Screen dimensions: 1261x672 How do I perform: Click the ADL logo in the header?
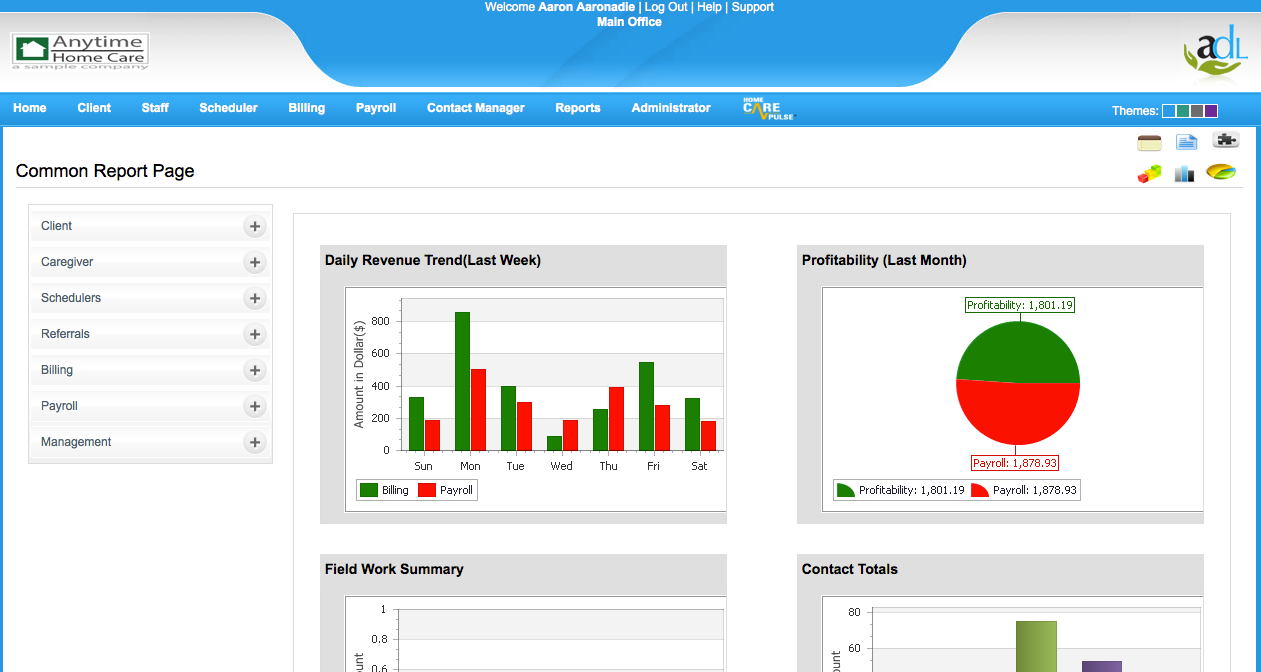(x=1216, y=52)
